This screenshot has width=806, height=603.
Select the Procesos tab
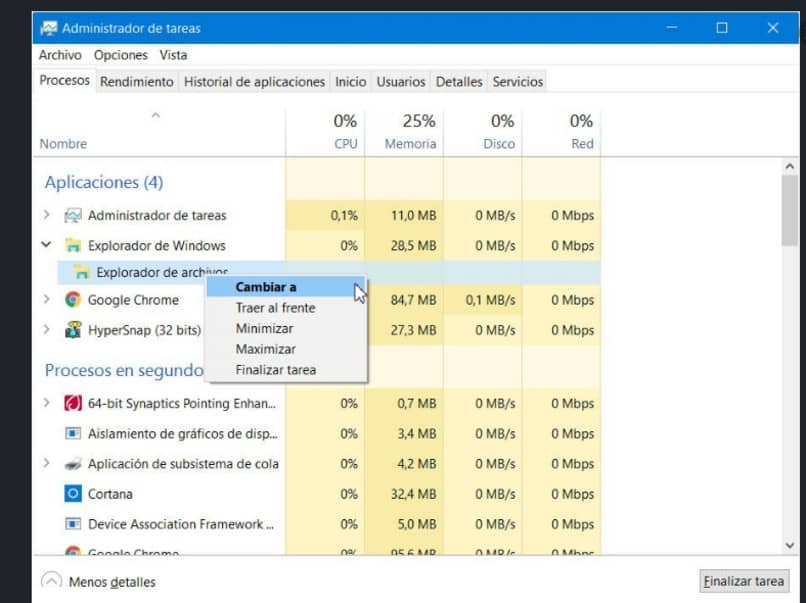point(64,81)
